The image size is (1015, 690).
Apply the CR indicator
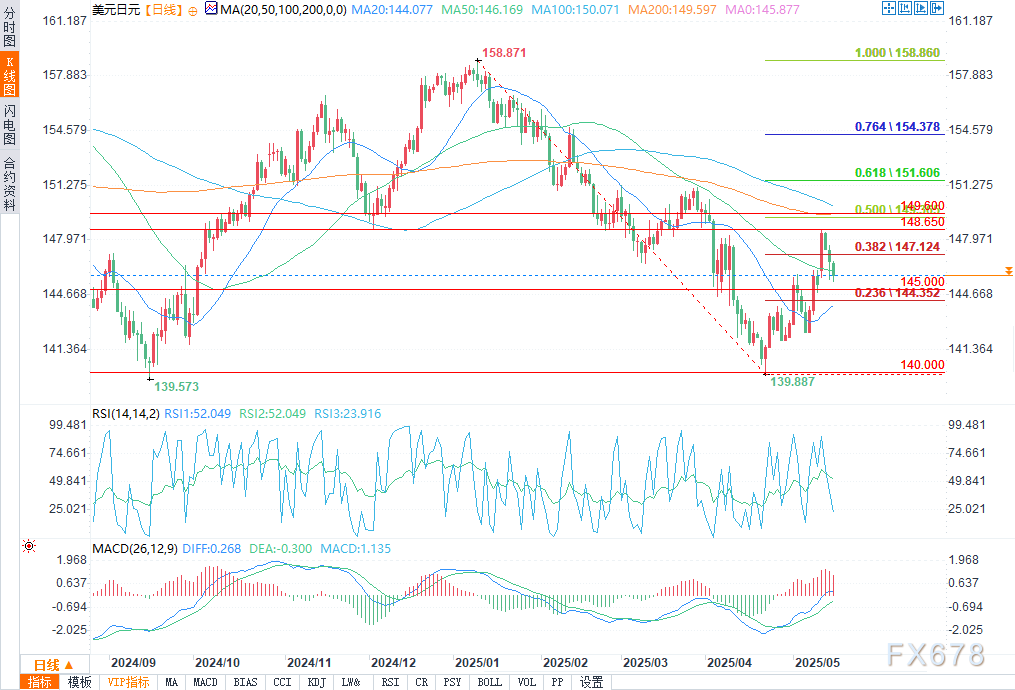click(x=421, y=682)
